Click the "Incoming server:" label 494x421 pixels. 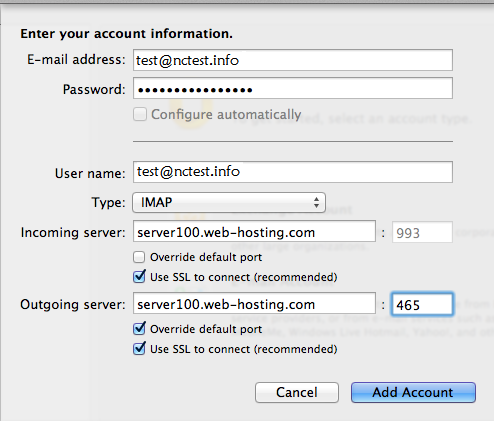(x=73, y=232)
